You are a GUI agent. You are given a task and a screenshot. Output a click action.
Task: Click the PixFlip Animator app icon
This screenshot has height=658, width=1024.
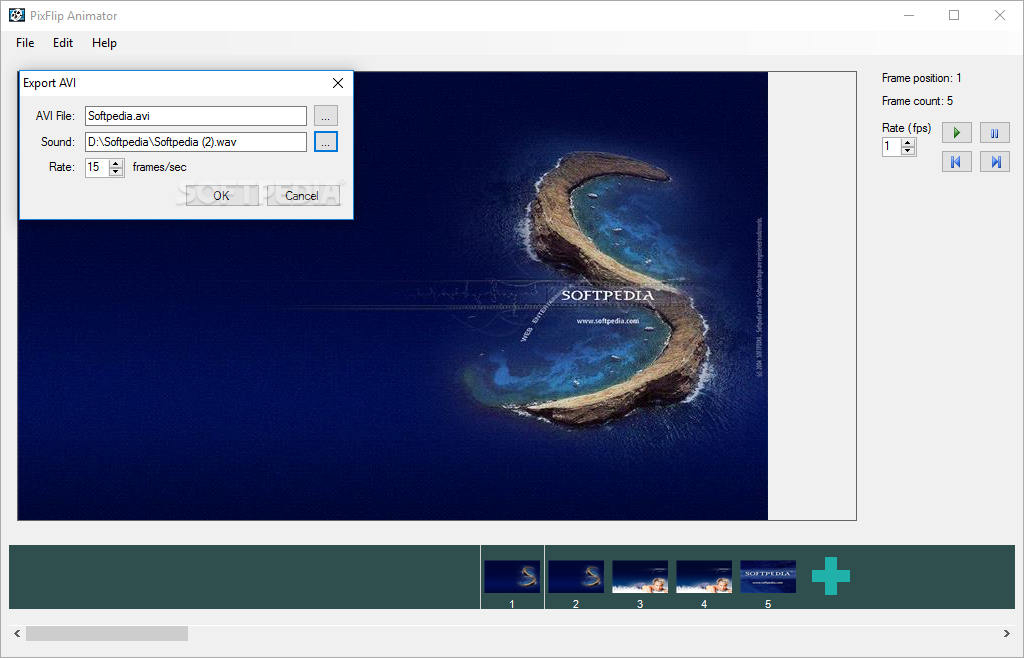pyautogui.click(x=16, y=15)
